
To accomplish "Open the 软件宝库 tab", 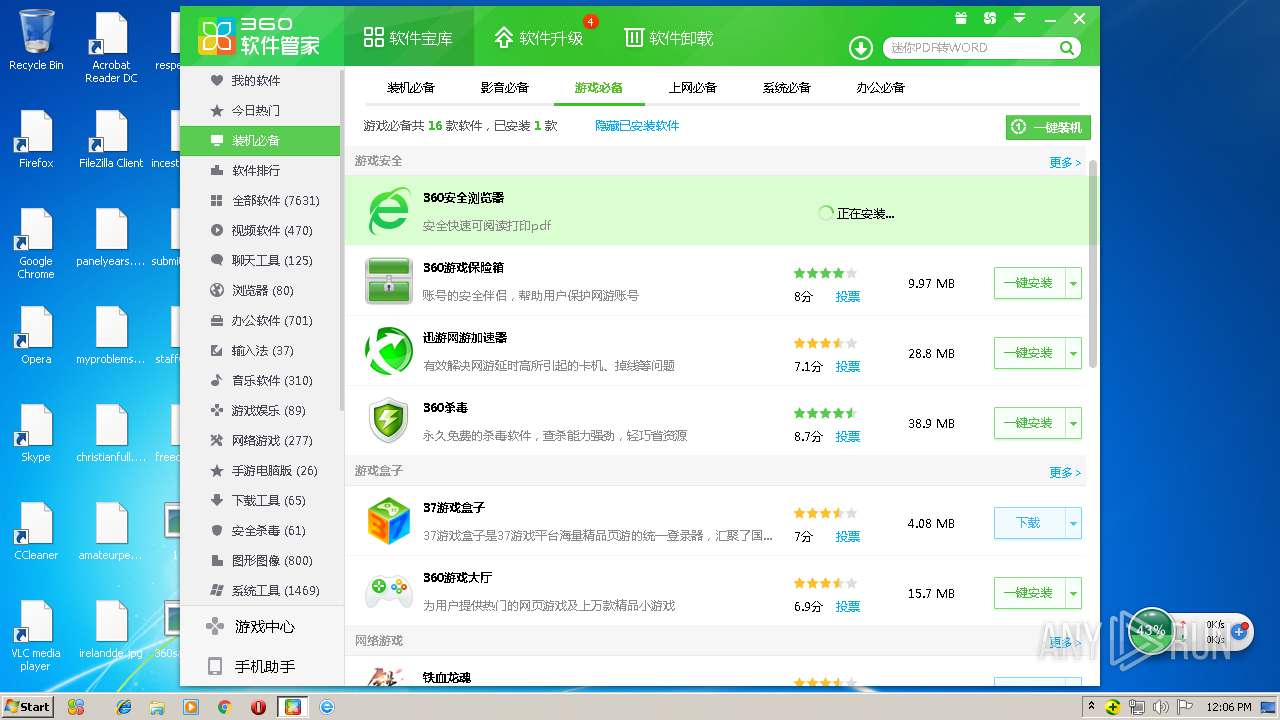I will (x=408, y=38).
